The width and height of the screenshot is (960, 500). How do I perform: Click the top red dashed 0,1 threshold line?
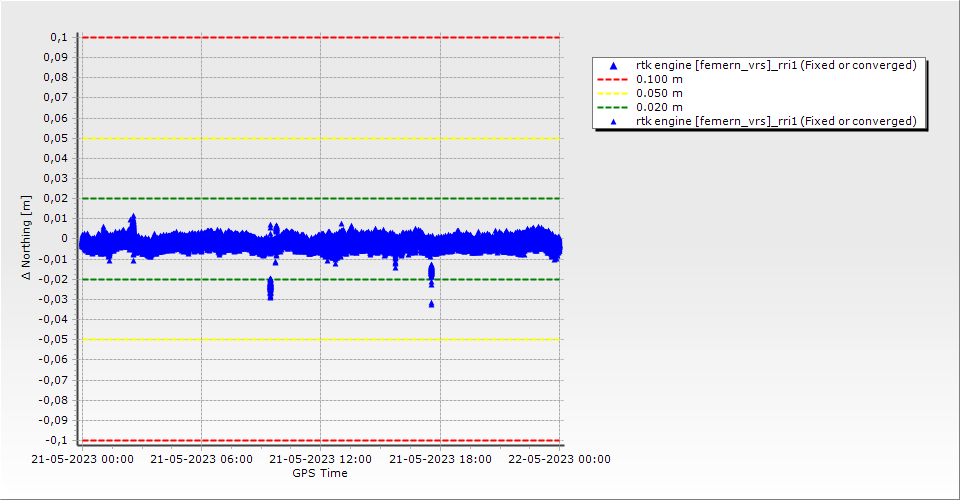pyautogui.click(x=320, y=37)
